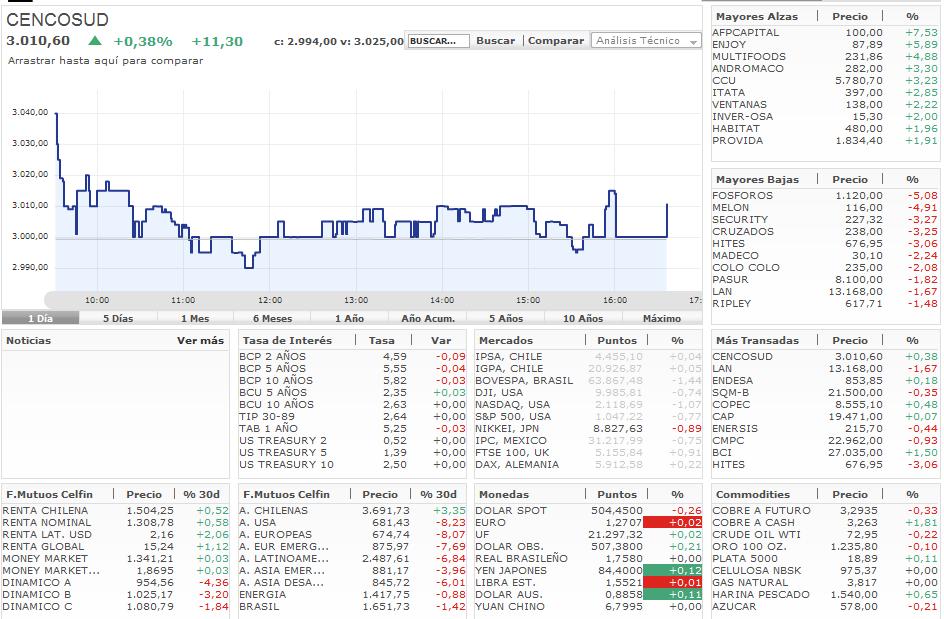The height and width of the screenshot is (619, 944).
Task: Click the chart at the 16:00 price spike
Action: pyautogui.click(x=612, y=191)
